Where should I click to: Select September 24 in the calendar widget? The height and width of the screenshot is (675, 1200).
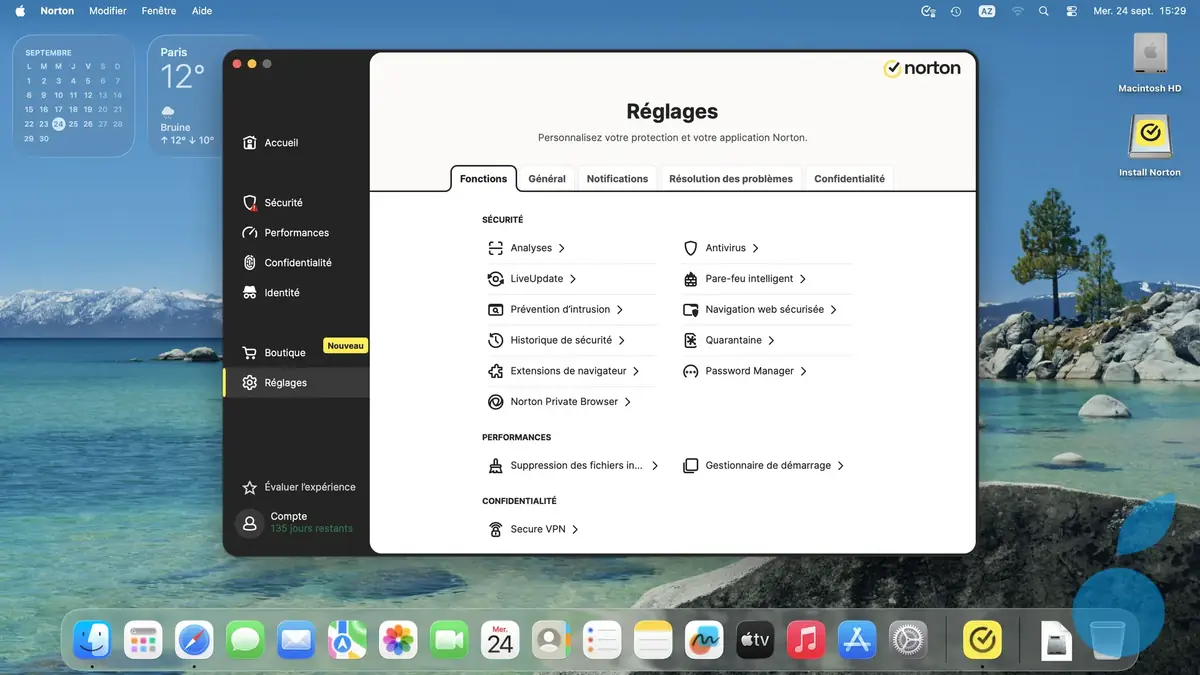click(58, 124)
